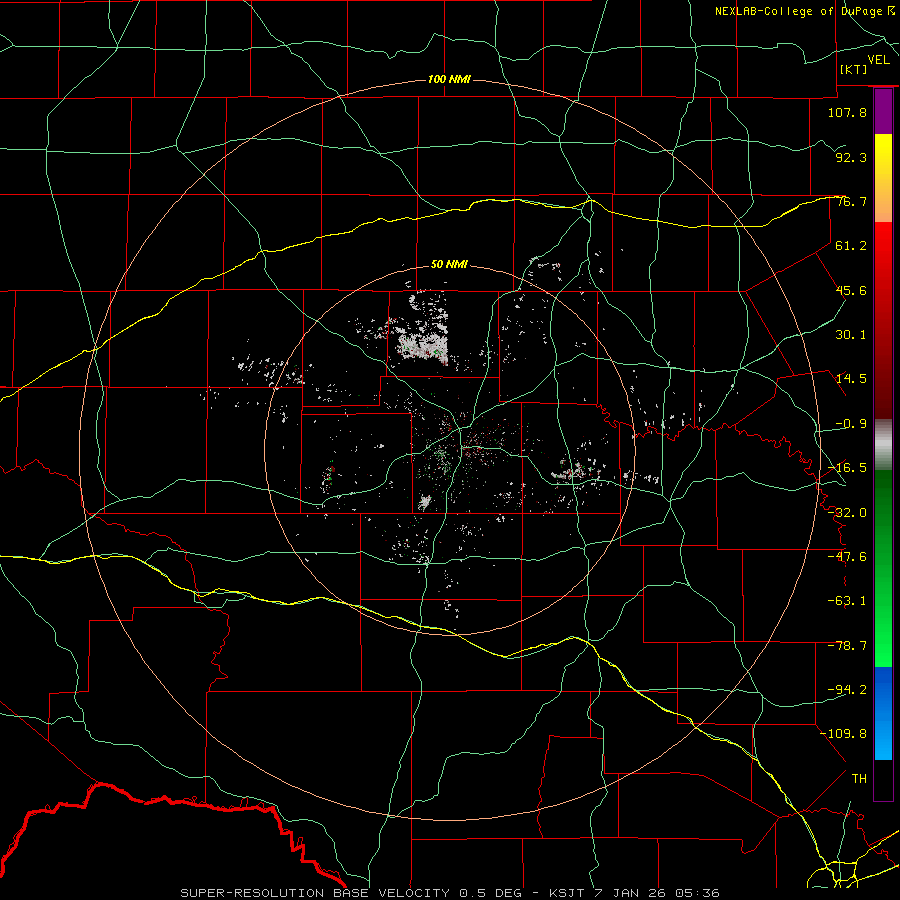Click the -78.7 velocity scale value
This screenshot has width=900, height=900.
point(847,646)
